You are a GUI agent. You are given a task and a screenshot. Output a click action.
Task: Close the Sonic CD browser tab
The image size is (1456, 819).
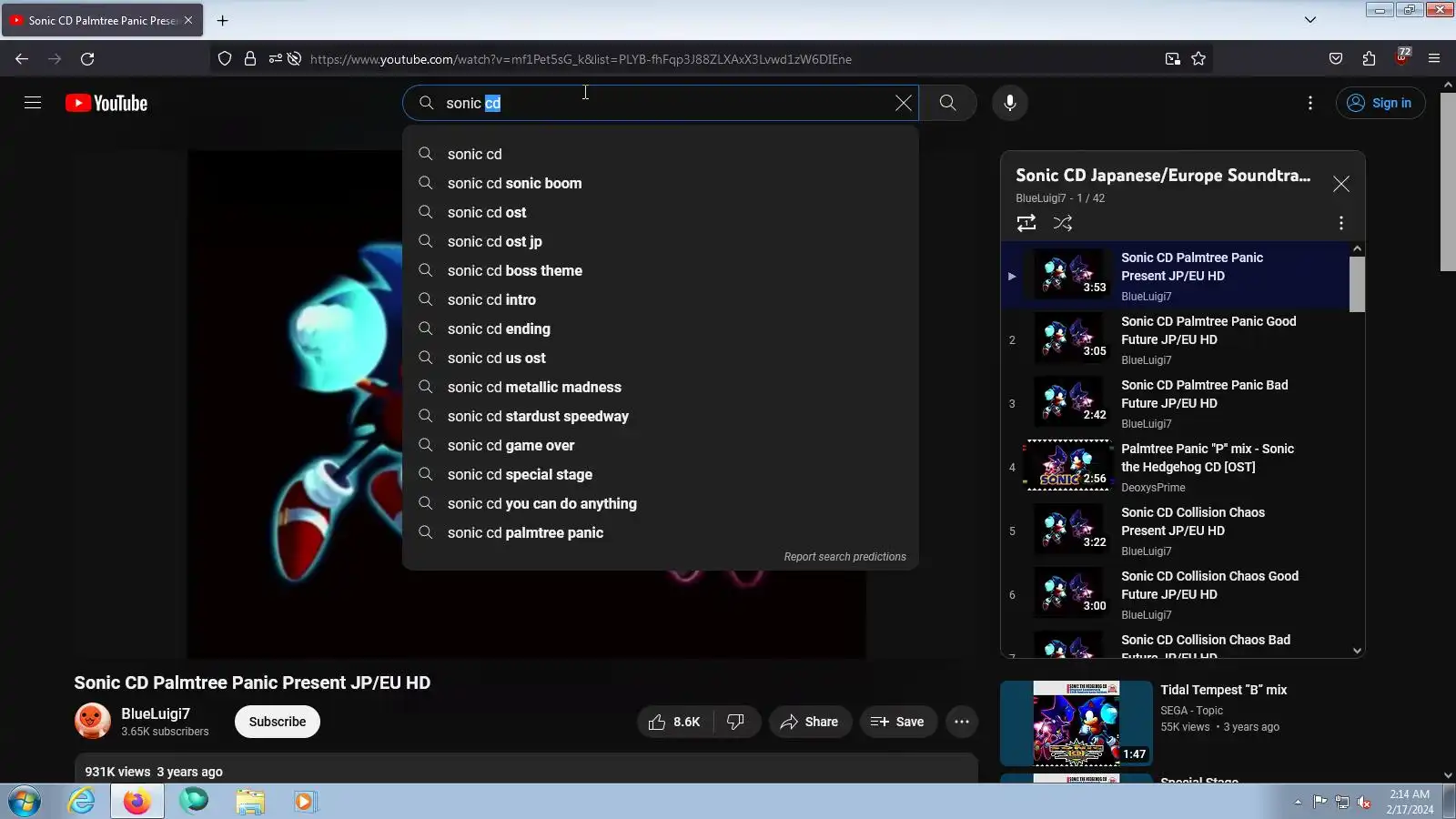tap(188, 20)
